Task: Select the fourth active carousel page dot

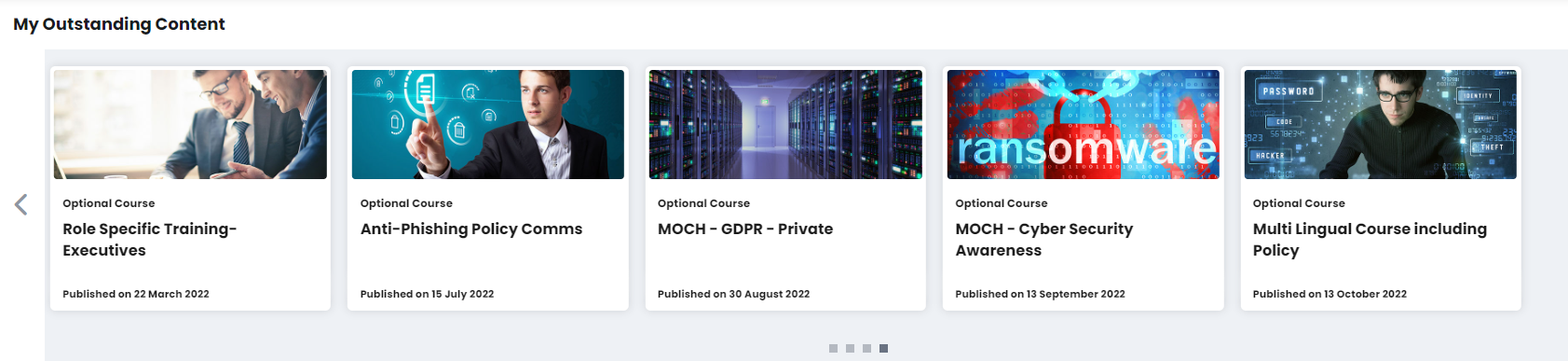Action: coord(883,348)
